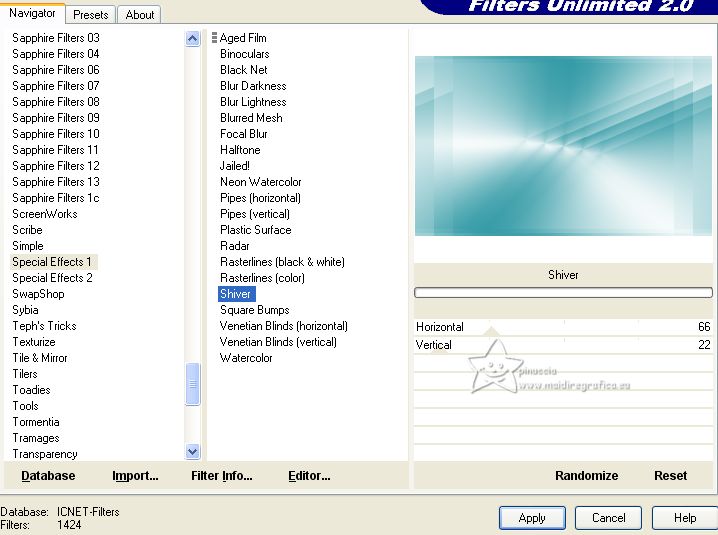Select the Pipes (horizontal) filter
The width and height of the screenshot is (718, 535).
[x=260, y=198]
